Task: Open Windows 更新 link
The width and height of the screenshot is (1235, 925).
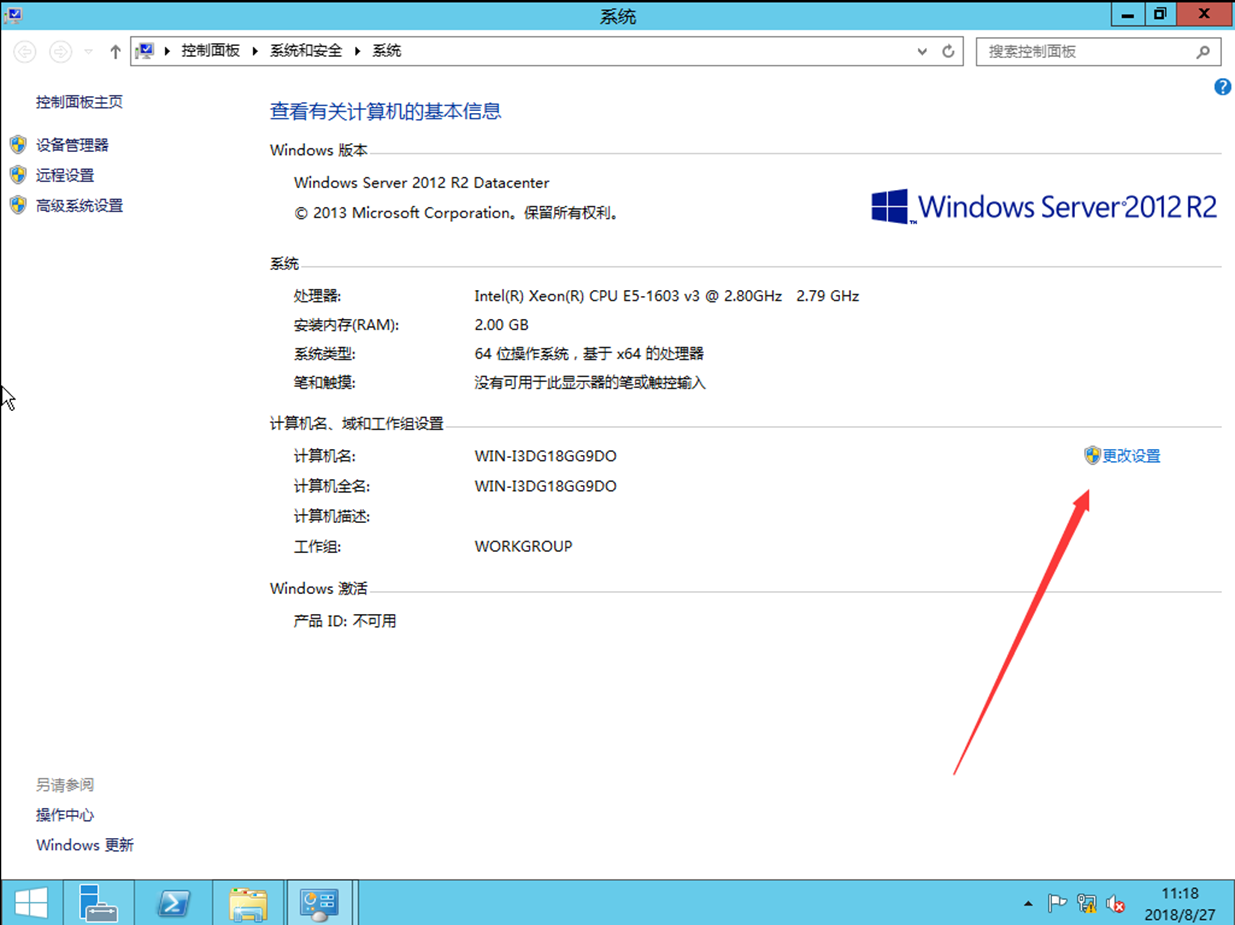Action: tap(85, 845)
